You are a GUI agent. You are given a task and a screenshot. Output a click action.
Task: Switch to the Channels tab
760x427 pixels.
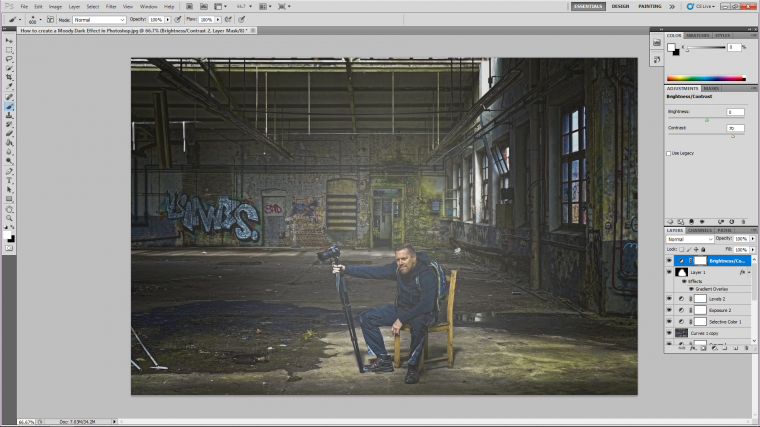tap(700, 230)
